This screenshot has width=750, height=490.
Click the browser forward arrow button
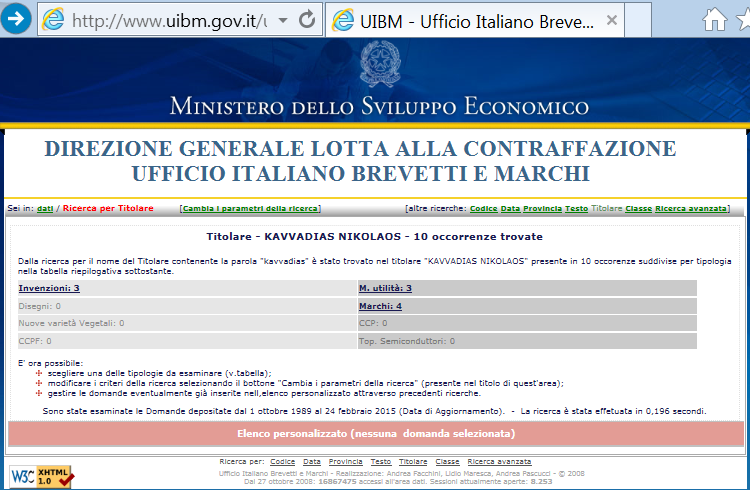click(x=16, y=19)
